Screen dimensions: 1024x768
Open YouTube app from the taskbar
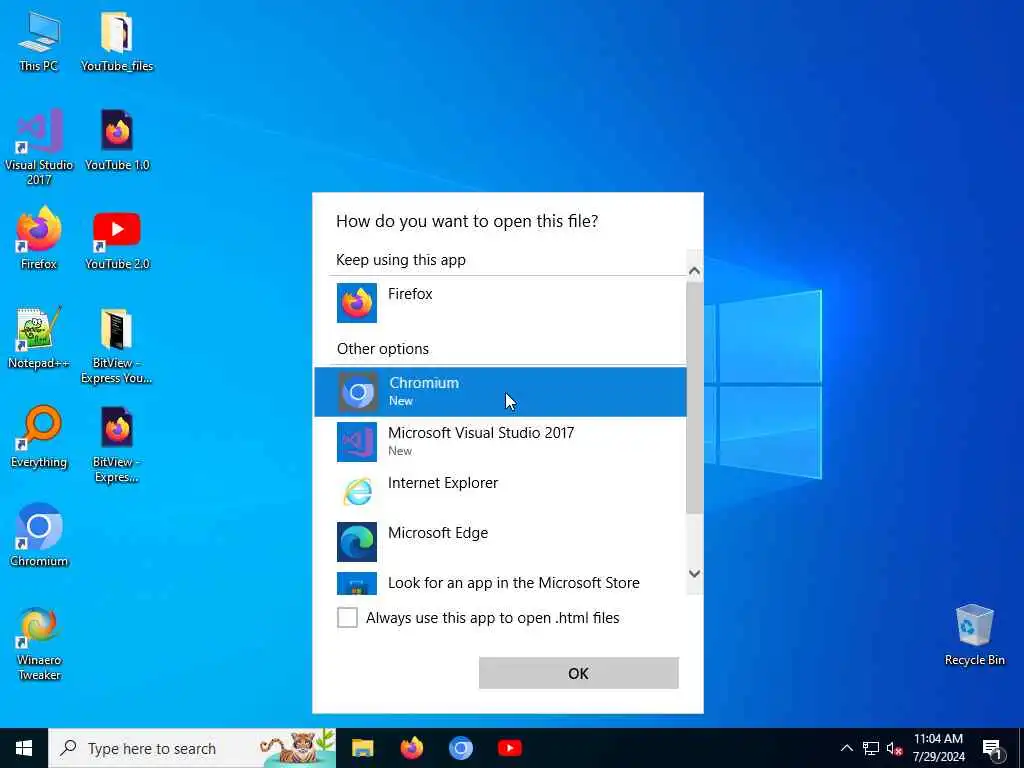point(509,748)
